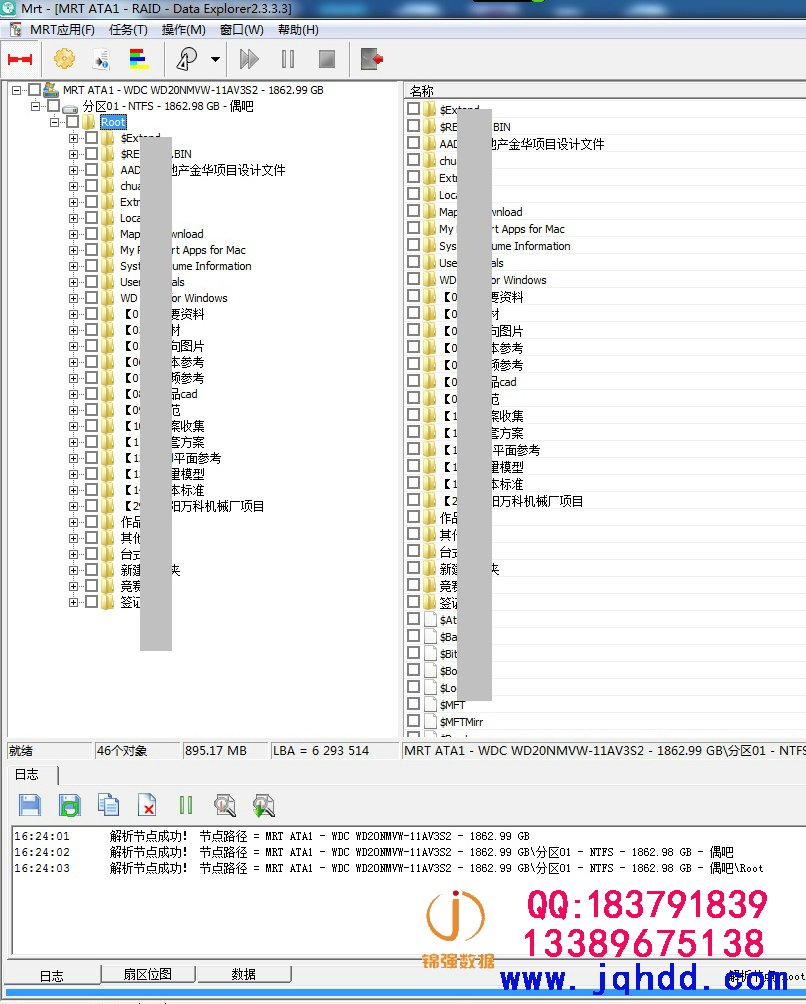806x1004 pixels.
Task: Open the search tool dropdown arrow
Action: (215, 60)
